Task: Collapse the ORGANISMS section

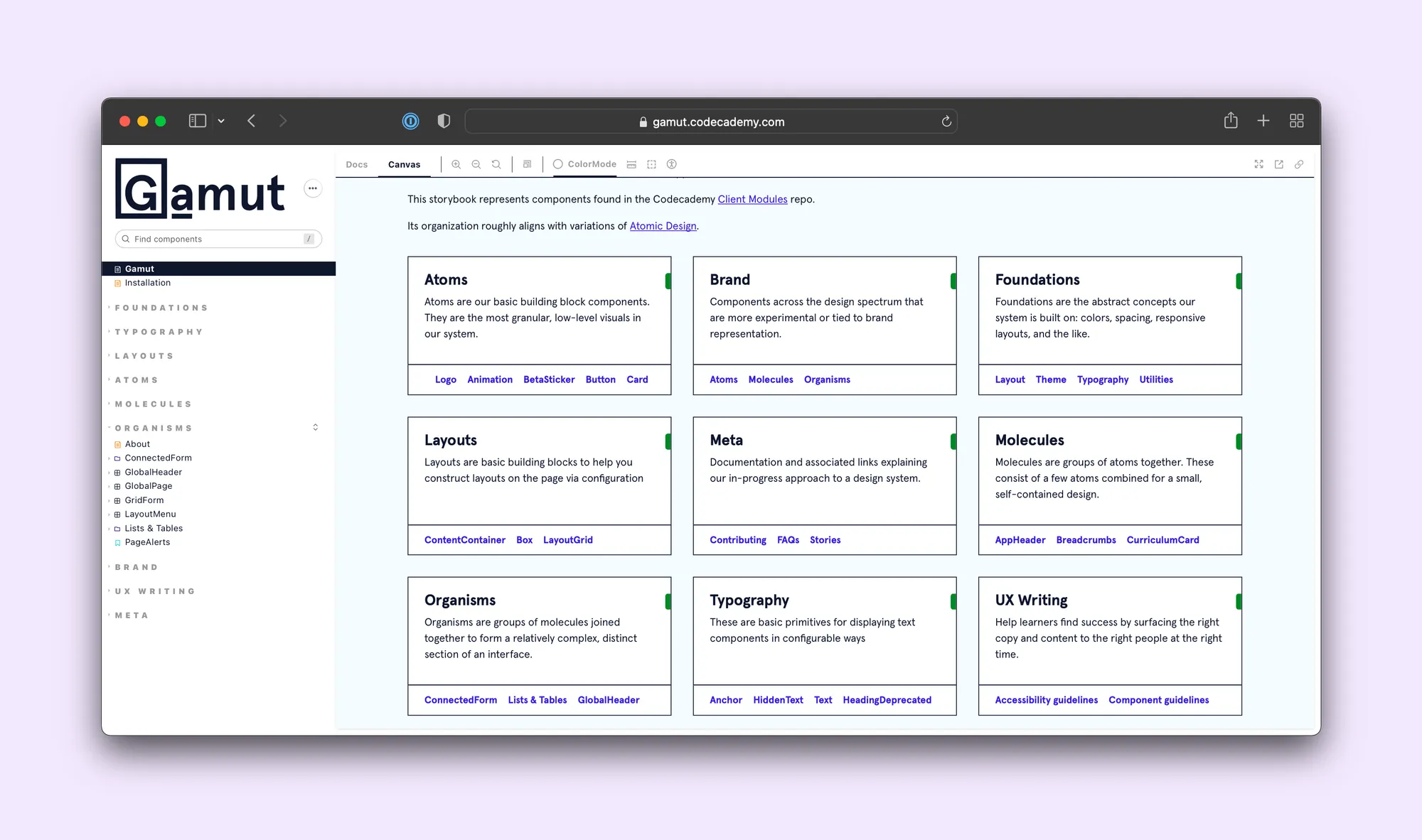Action: [x=154, y=428]
